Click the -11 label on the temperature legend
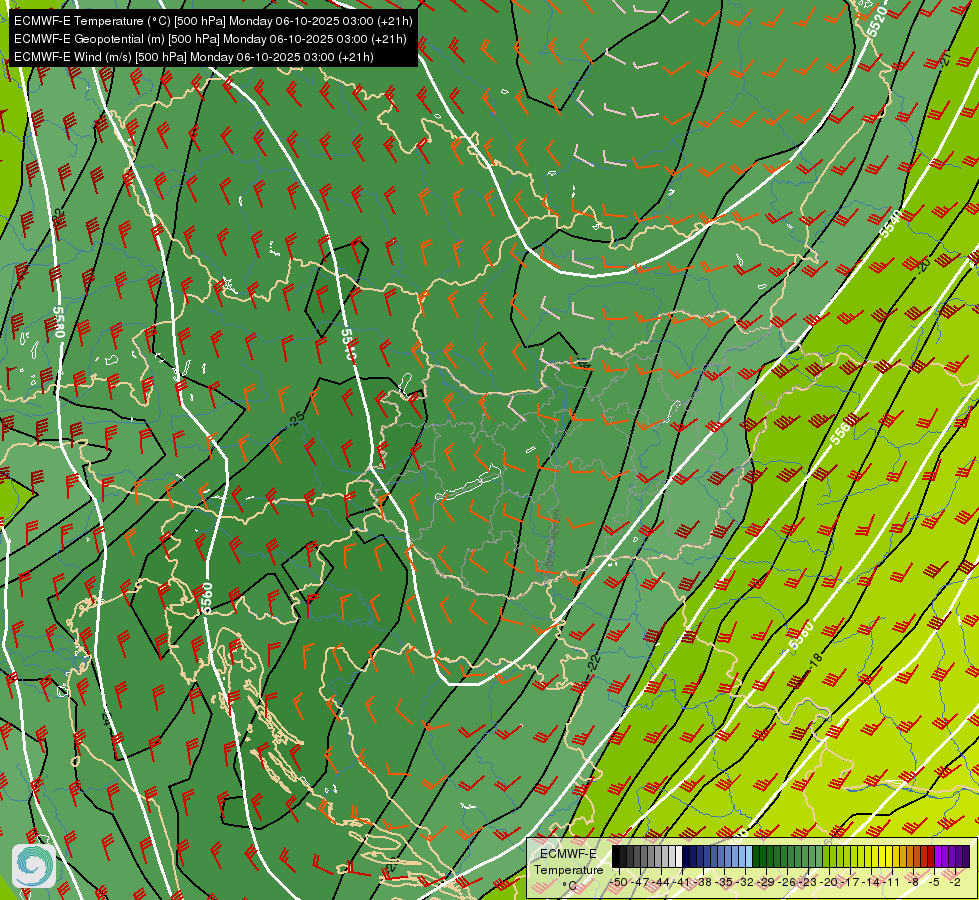 [892, 882]
